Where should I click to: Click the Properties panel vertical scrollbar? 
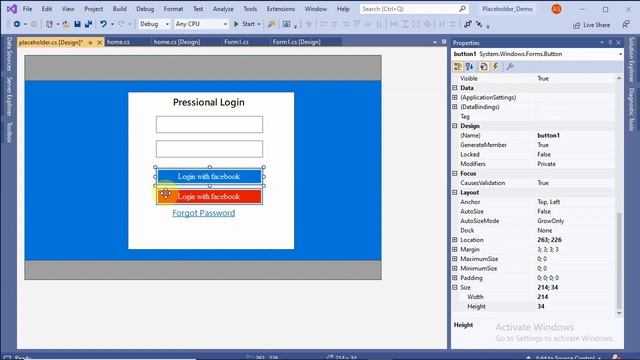619,261
